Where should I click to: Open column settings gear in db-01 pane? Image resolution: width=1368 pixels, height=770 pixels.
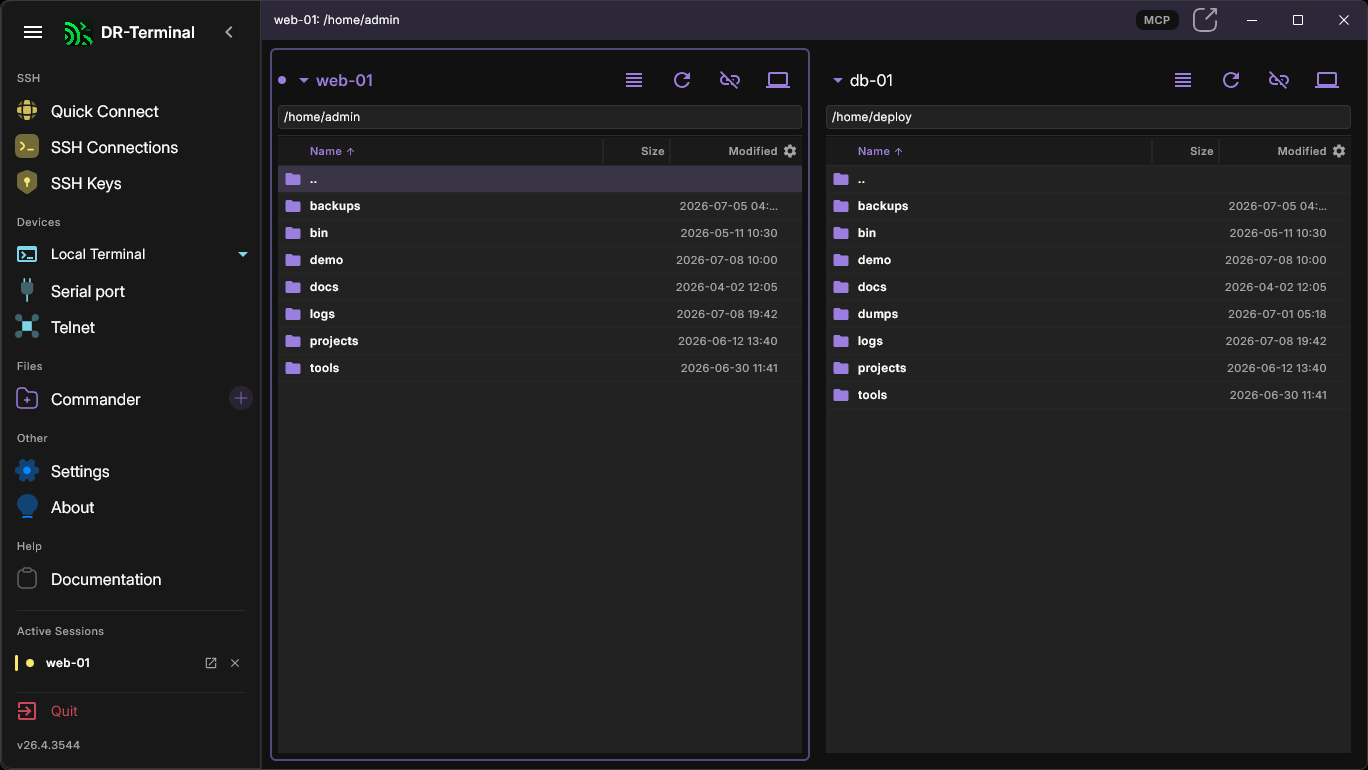(1339, 151)
